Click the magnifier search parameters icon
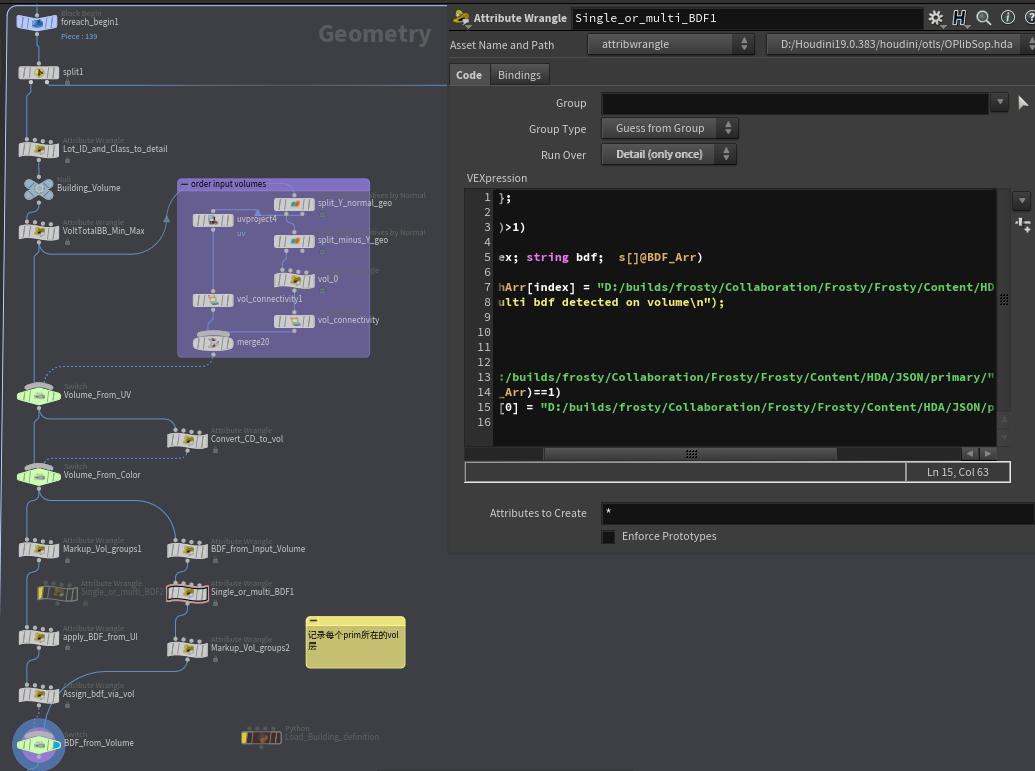The height and width of the screenshot is (771, 1035). [x=983, y=18]
